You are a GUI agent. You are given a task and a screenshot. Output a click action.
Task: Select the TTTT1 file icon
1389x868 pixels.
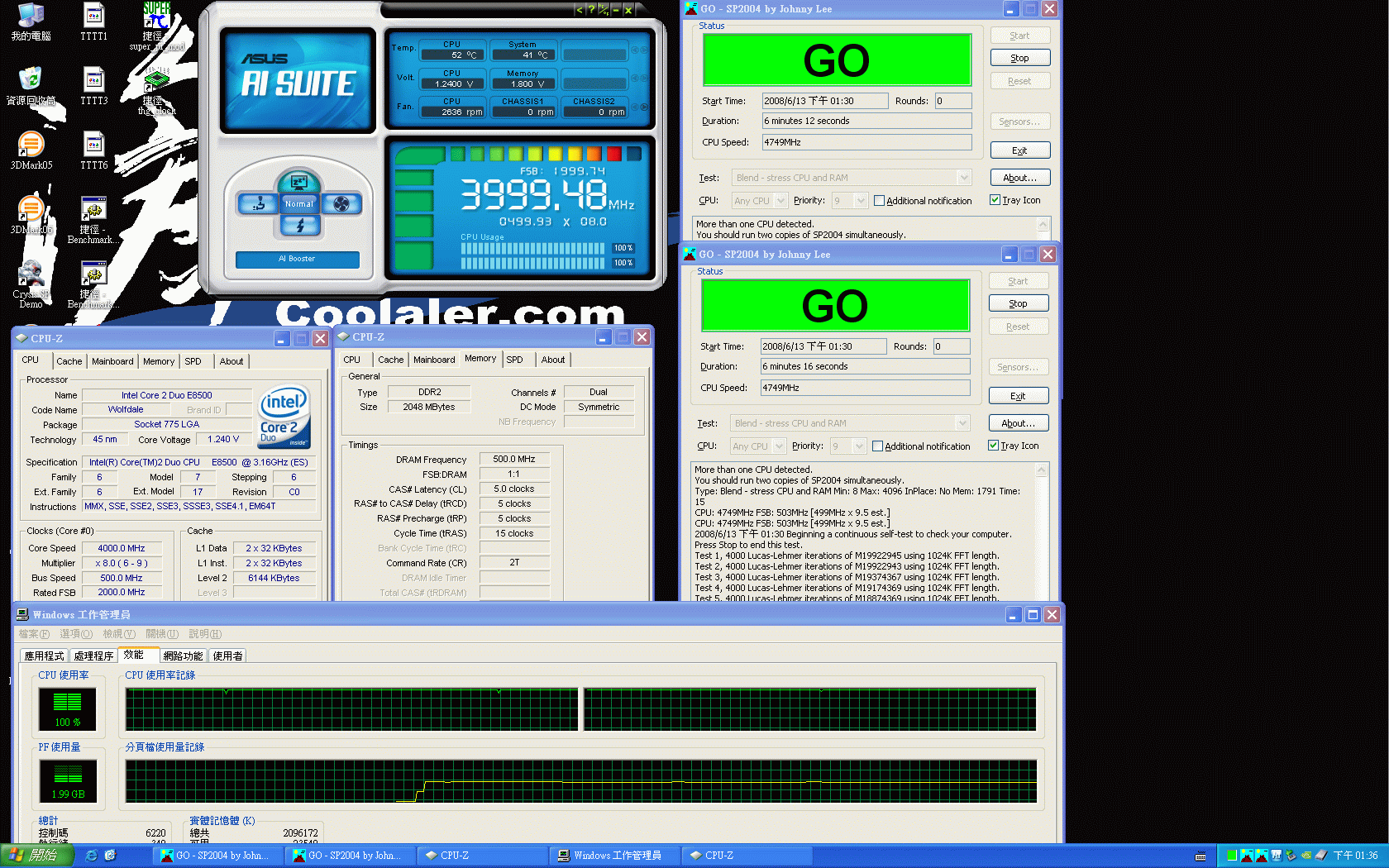tap(93, 22)
